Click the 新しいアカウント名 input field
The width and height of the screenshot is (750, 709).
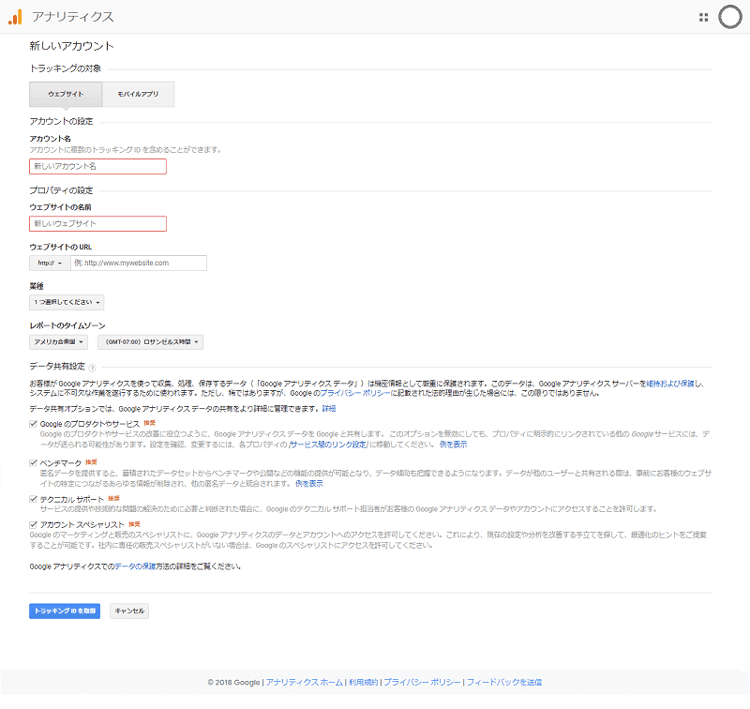pyautogui.click(x=98, y=166)
